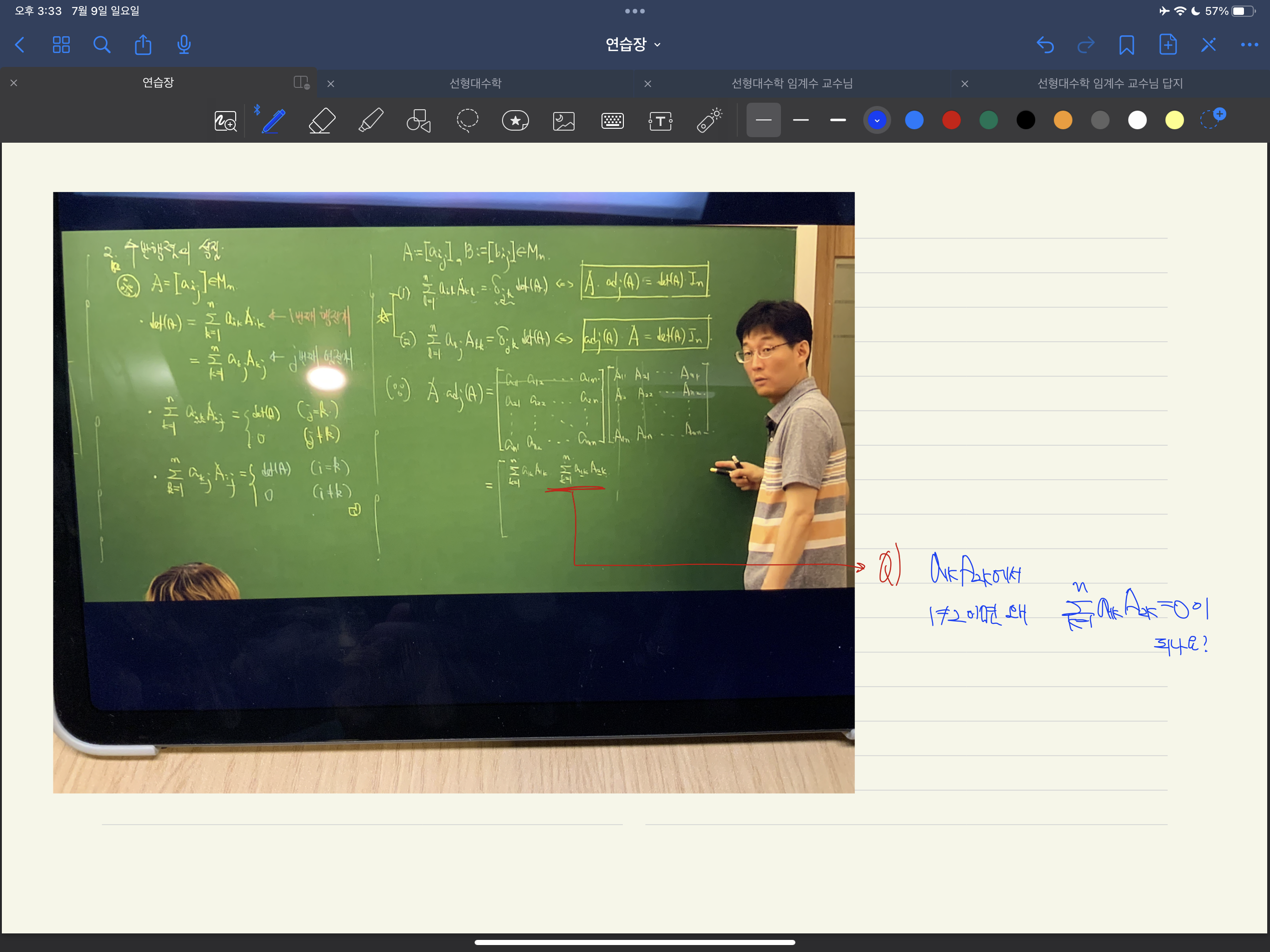Insert a picture with the Image tool
Viewport: 1270px width, 952px height.
coord(564,120)
